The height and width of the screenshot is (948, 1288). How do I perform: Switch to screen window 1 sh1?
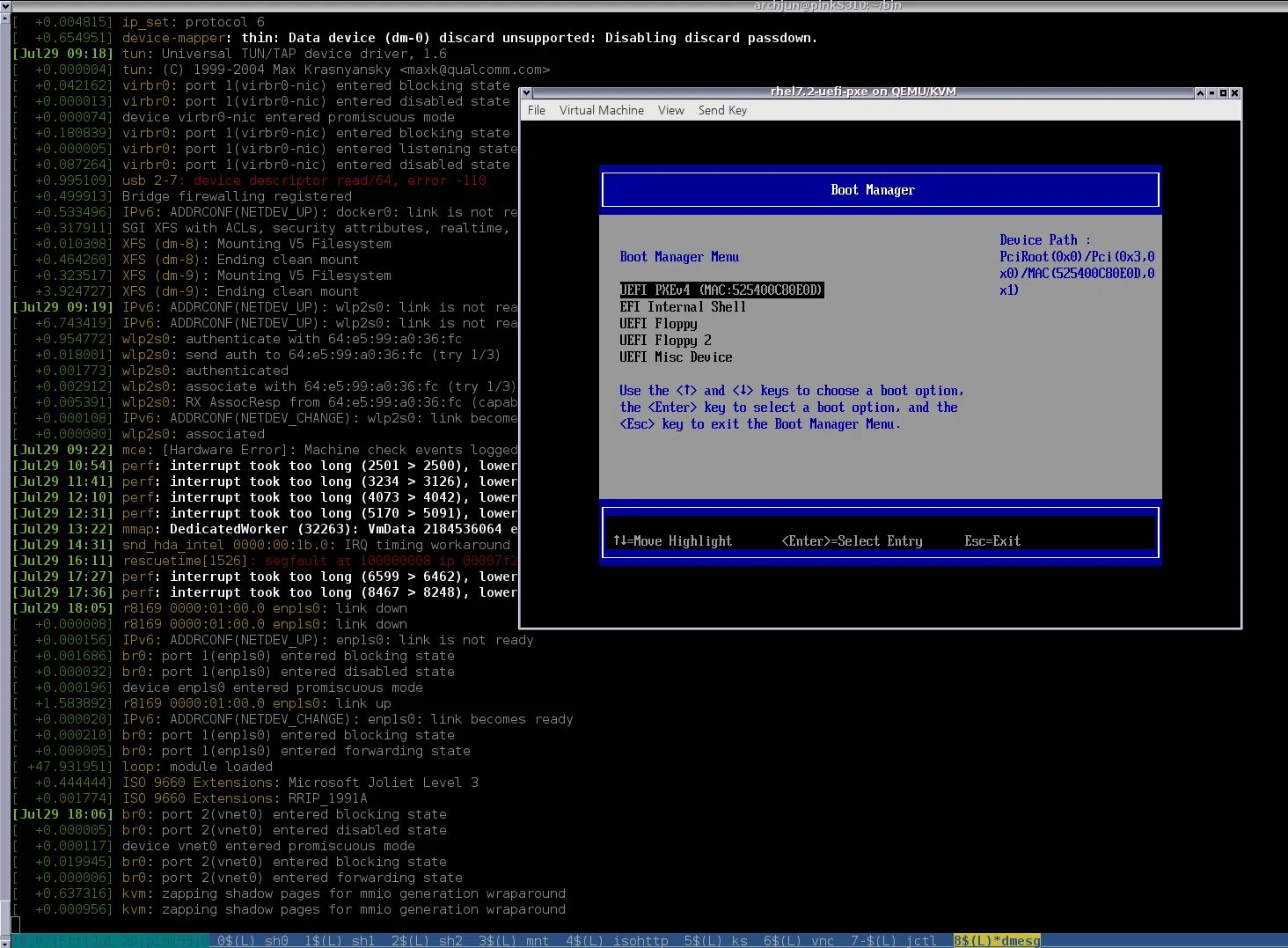(x=340, y=941)
